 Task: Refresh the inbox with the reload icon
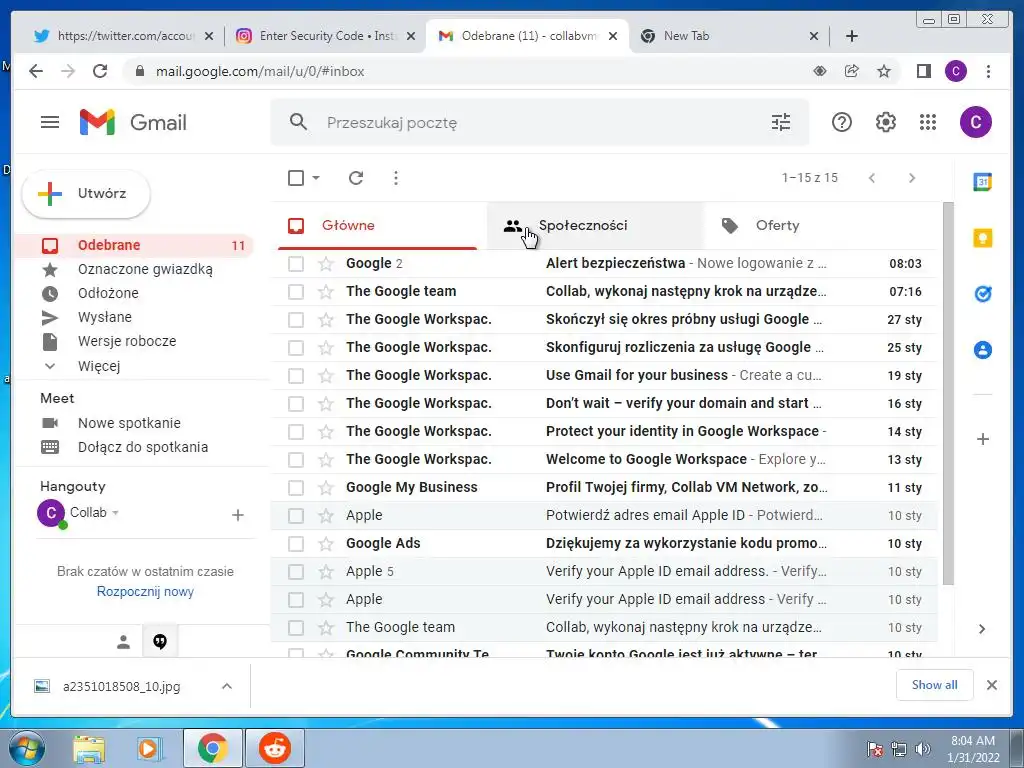355,178
